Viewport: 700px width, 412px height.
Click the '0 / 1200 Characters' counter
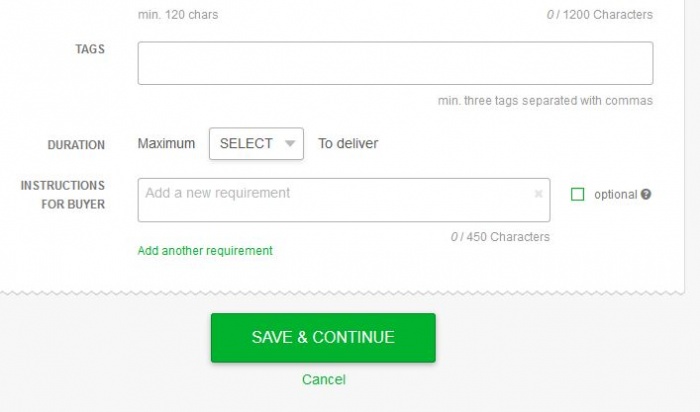coord(598,15)
